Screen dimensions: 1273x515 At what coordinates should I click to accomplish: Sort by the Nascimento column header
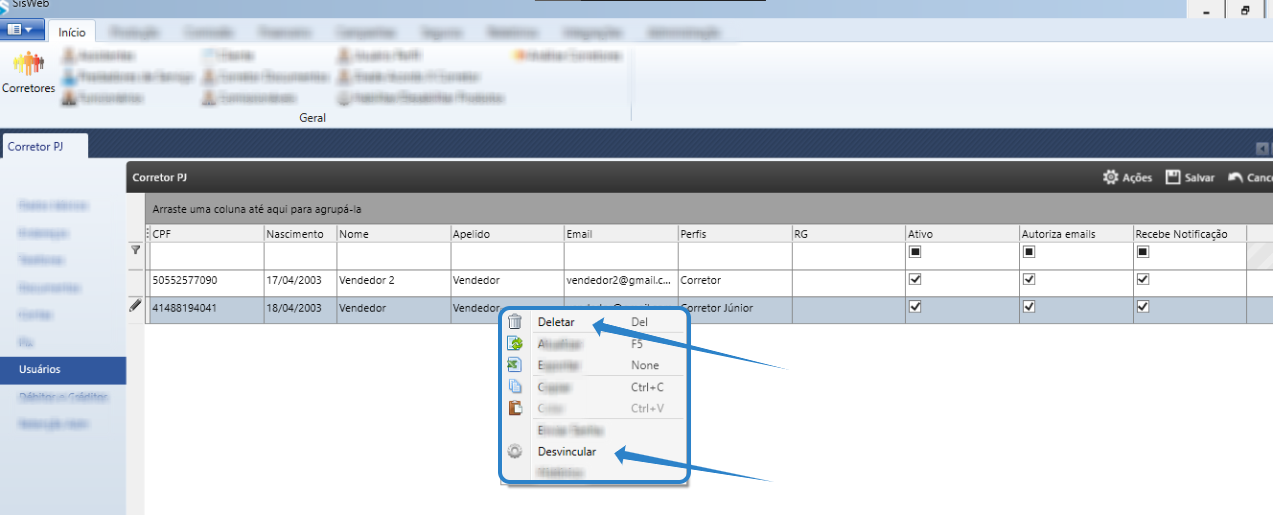[x=300, y=234]
